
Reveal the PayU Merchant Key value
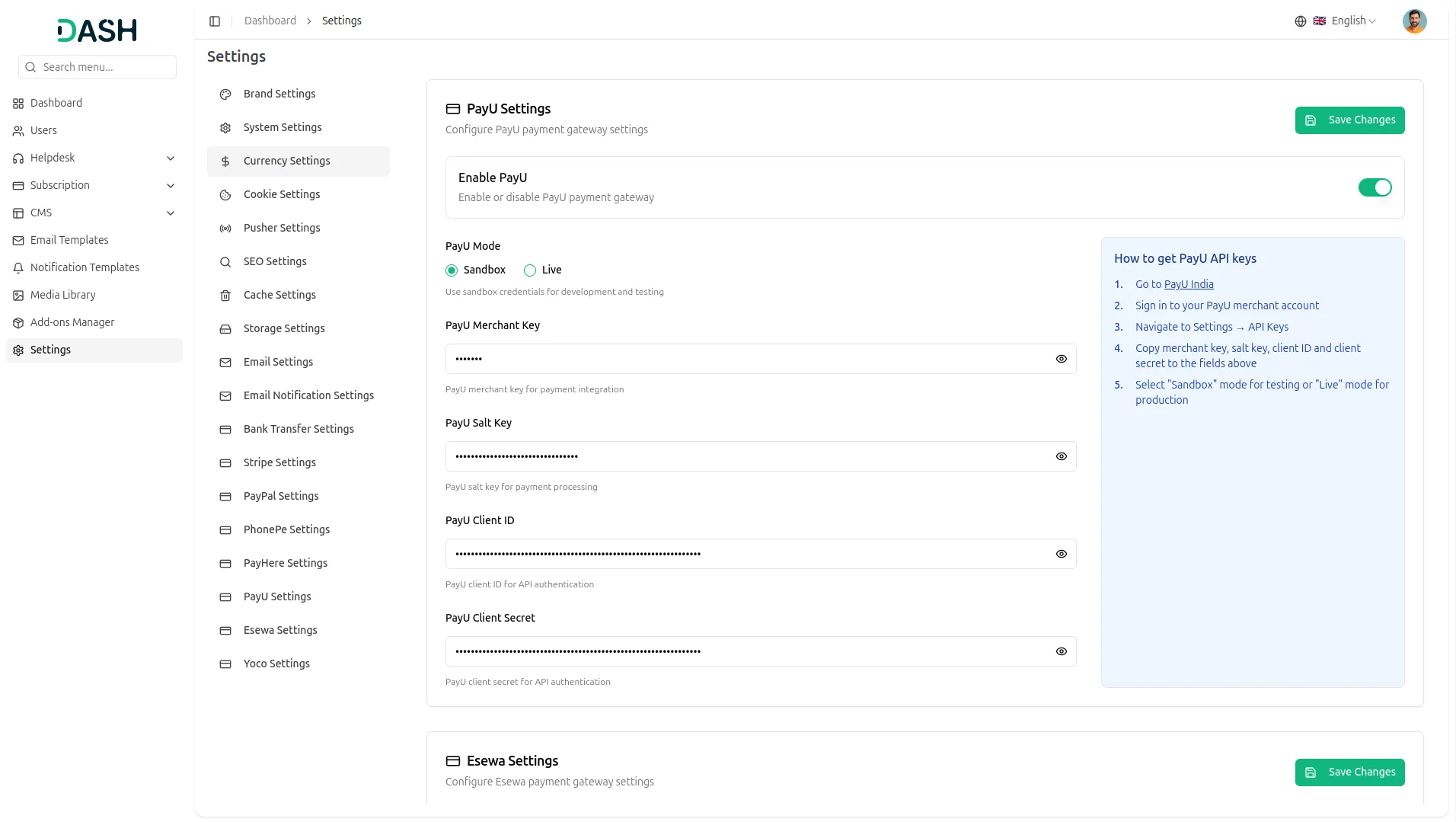point(1062,359)
